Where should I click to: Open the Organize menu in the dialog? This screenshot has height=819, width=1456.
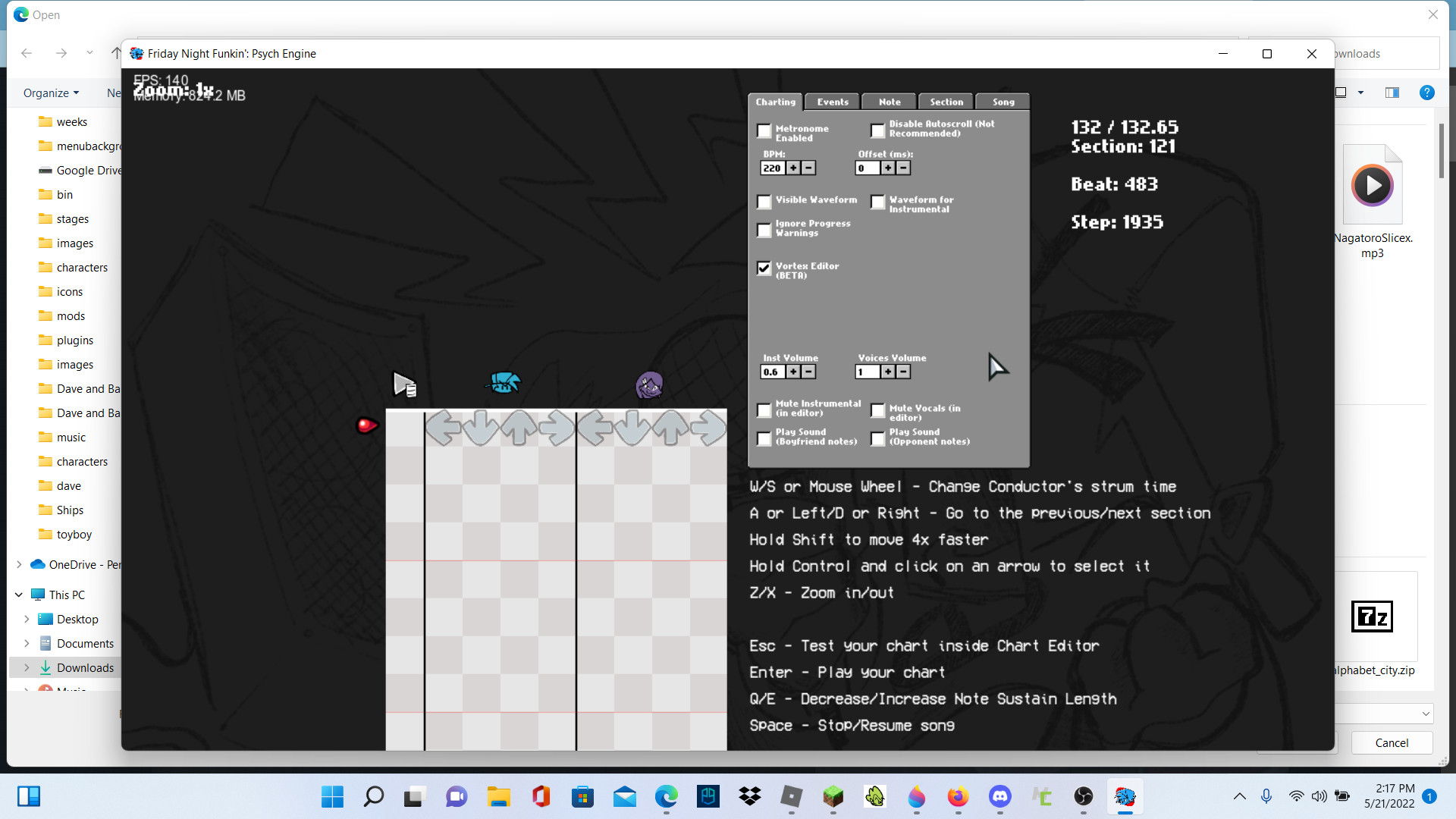click(x=50, y=93)
